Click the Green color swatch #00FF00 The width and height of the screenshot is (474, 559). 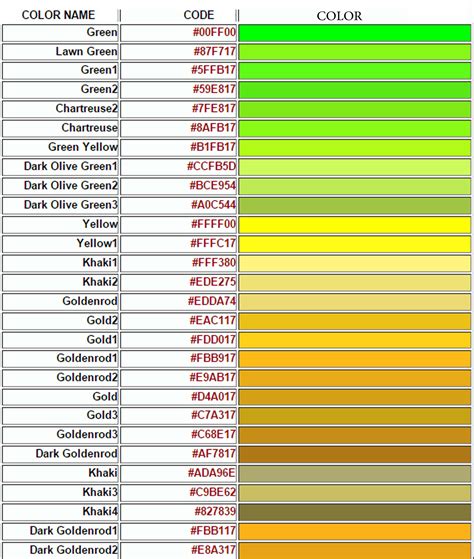coord(355,33)
